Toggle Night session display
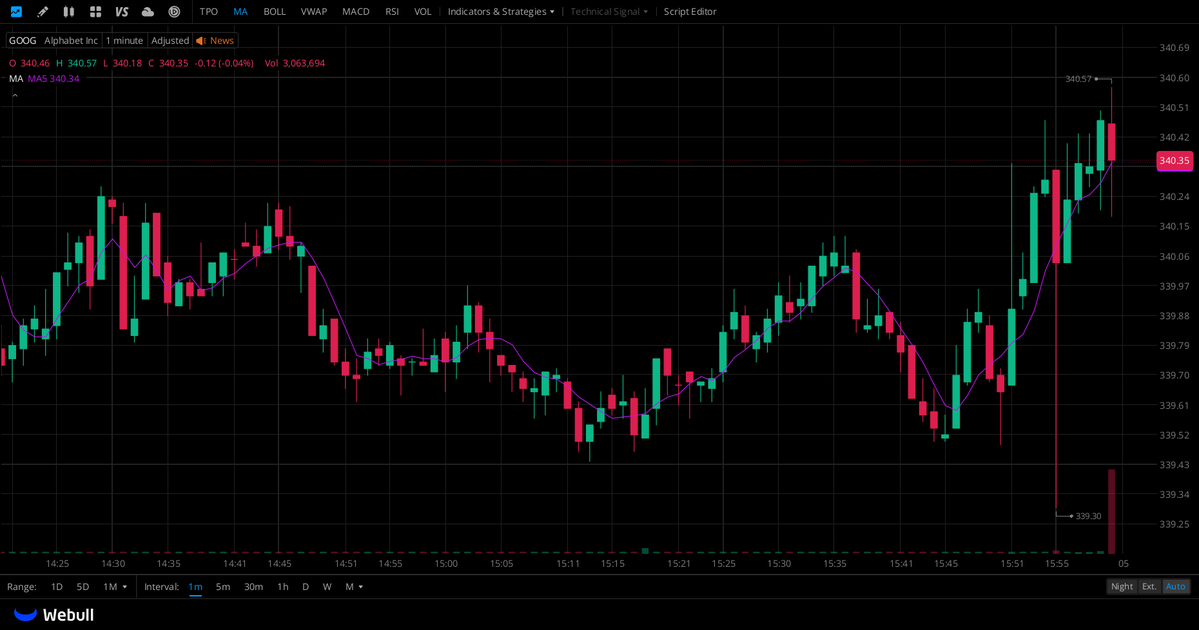Image resolution: width=1199 pixels, height=630 pixels. [1122, 586]
